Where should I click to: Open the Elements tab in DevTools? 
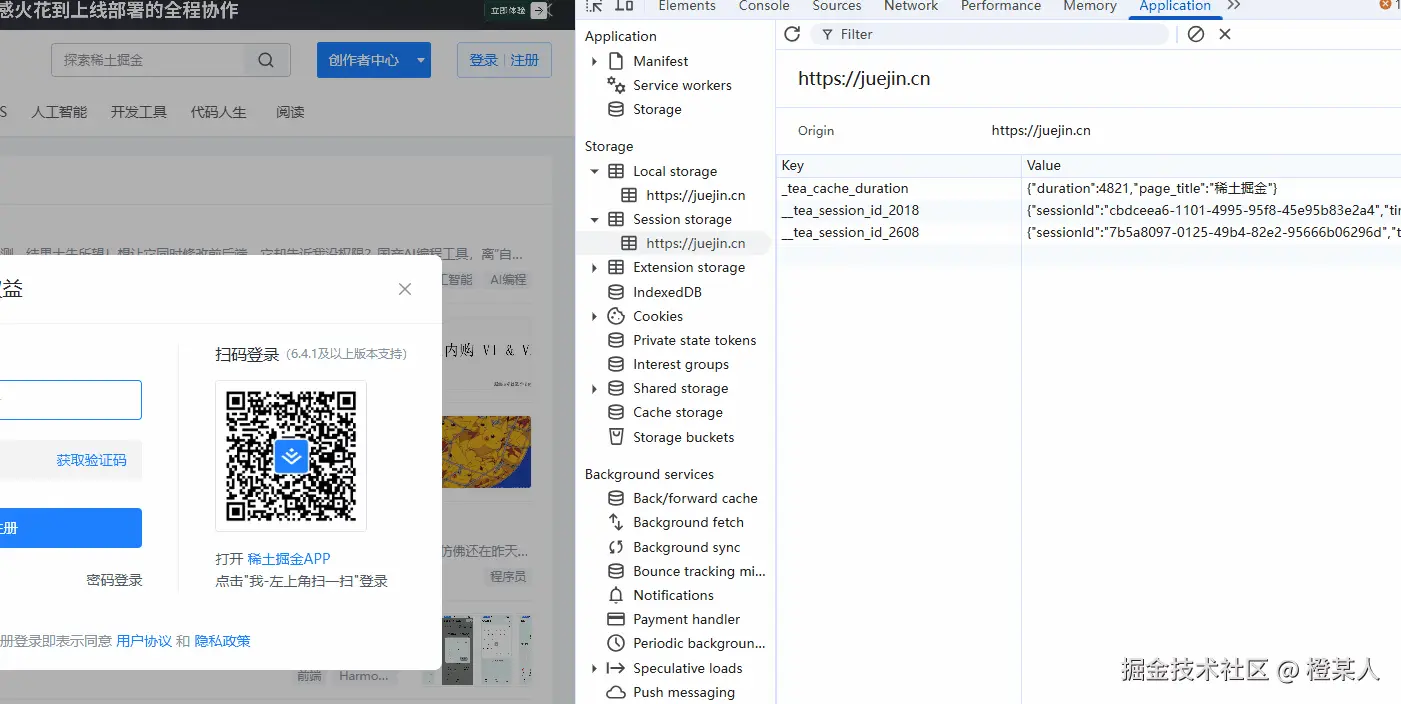coord(687,6)
